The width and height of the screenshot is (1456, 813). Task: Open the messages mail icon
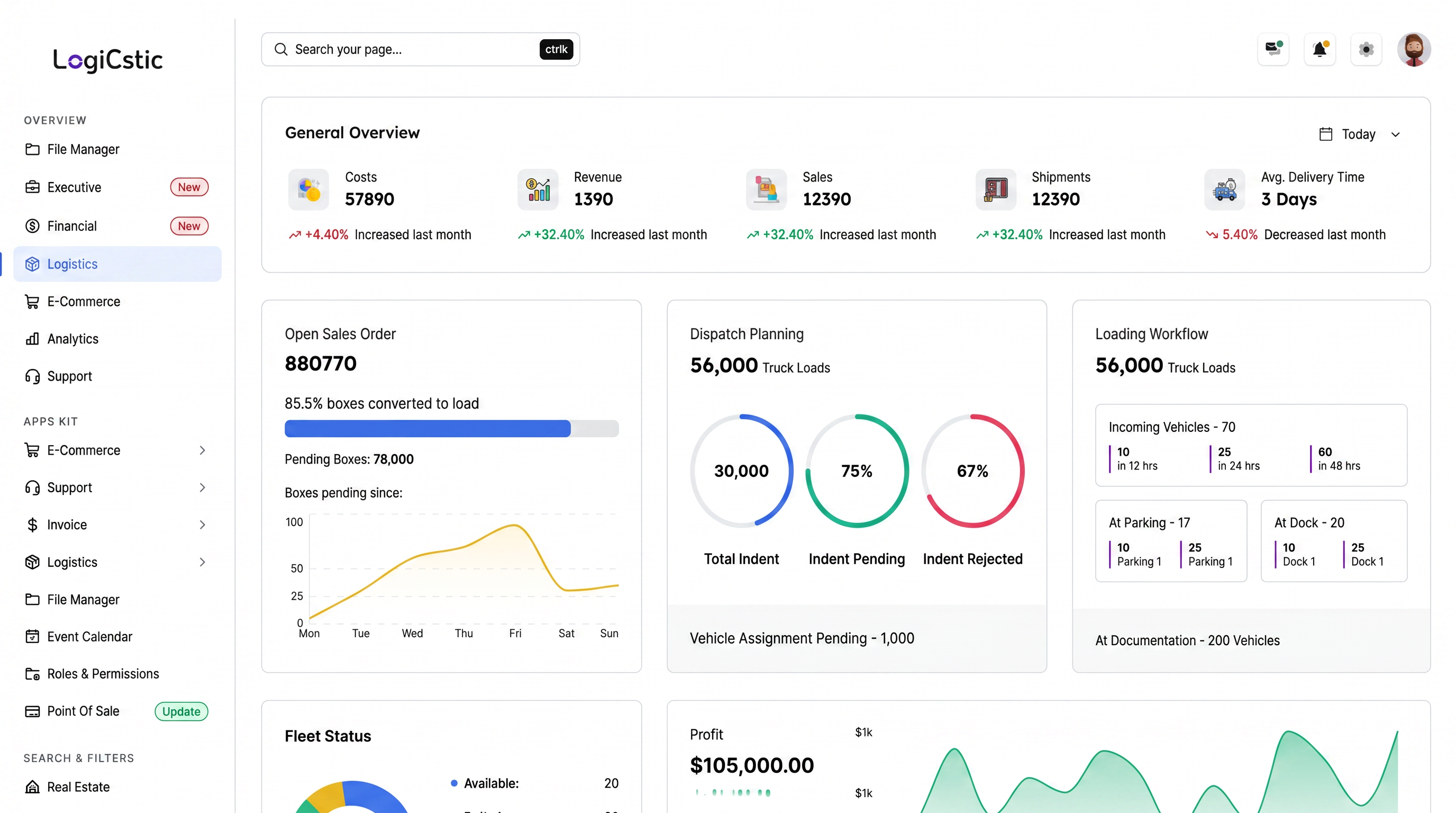point(1273,49)
